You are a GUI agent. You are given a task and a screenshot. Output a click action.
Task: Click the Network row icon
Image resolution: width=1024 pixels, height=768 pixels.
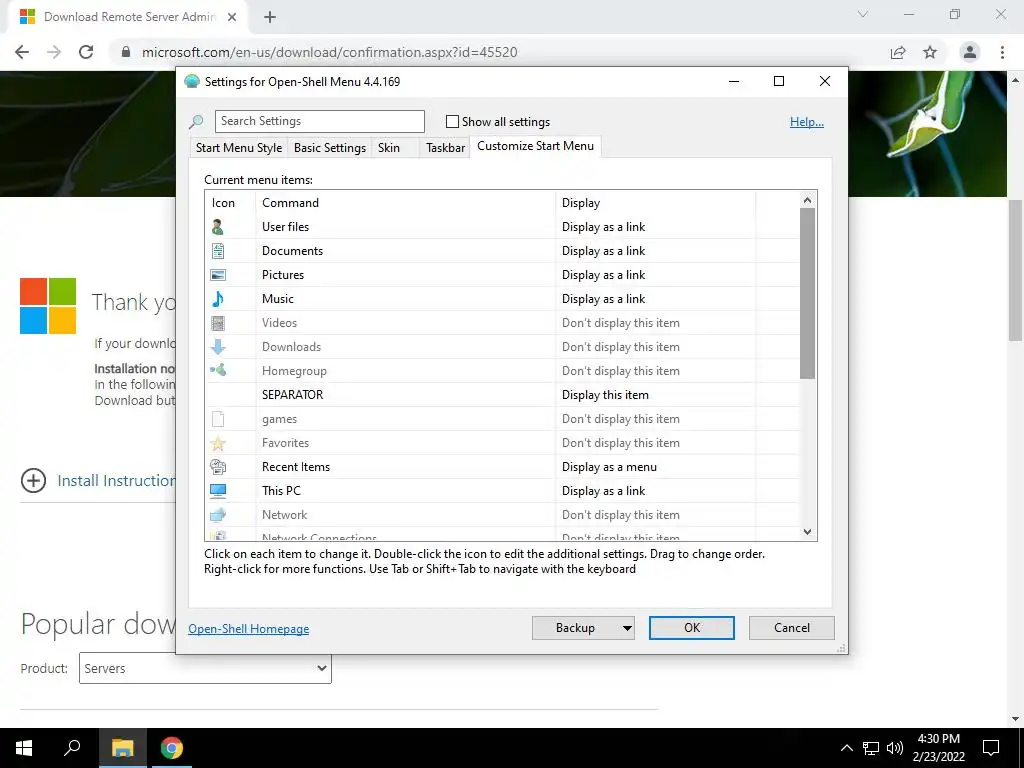(218, 515)
